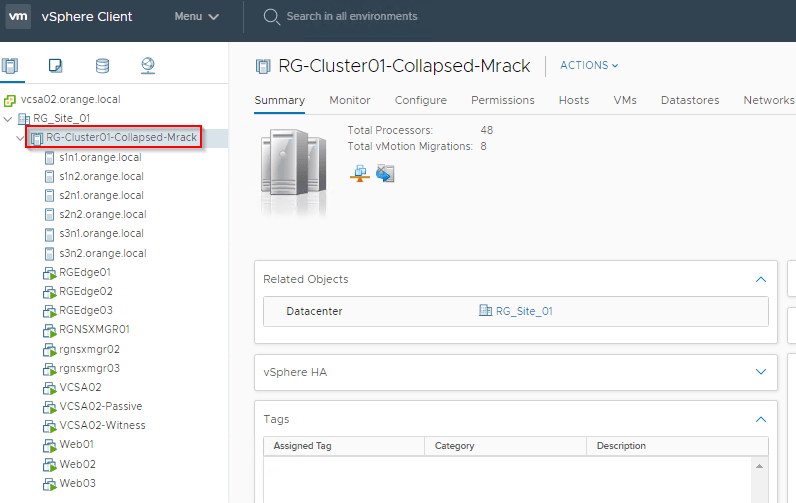Sort by Assigned Tag column header

(x=344, y=446)
